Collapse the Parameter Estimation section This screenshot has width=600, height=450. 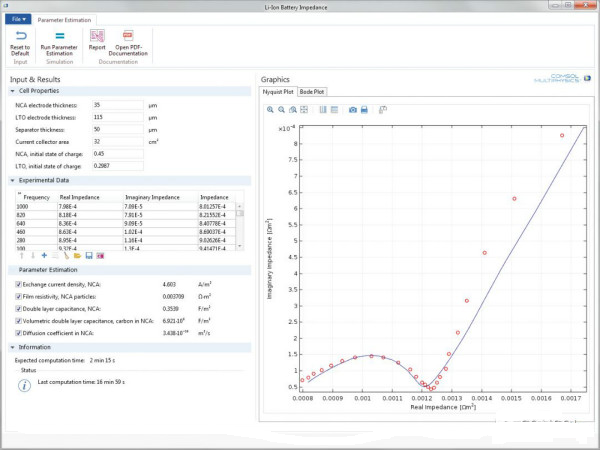[x=13, y=270]
